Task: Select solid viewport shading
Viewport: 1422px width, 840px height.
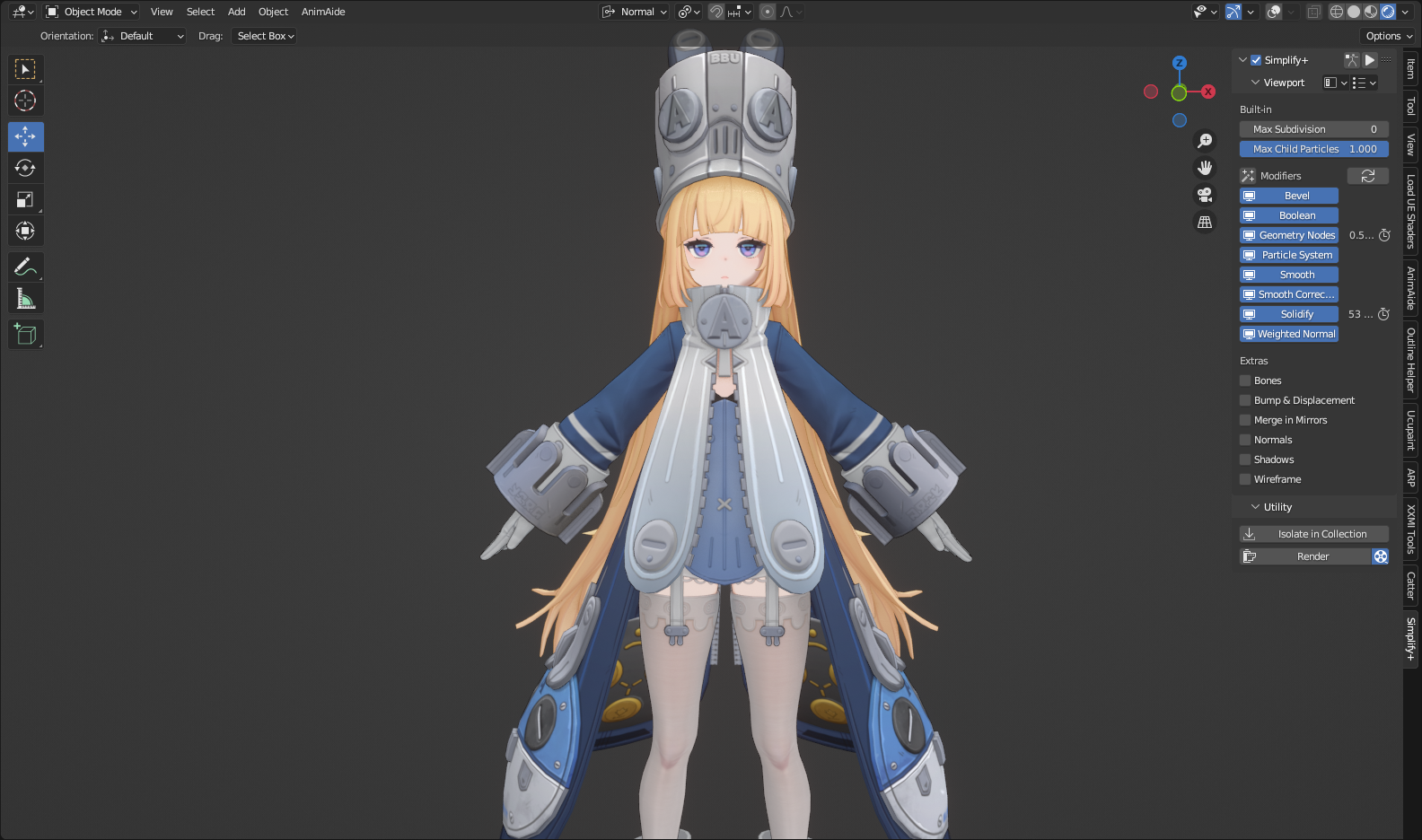Action: click(1354, 12)
